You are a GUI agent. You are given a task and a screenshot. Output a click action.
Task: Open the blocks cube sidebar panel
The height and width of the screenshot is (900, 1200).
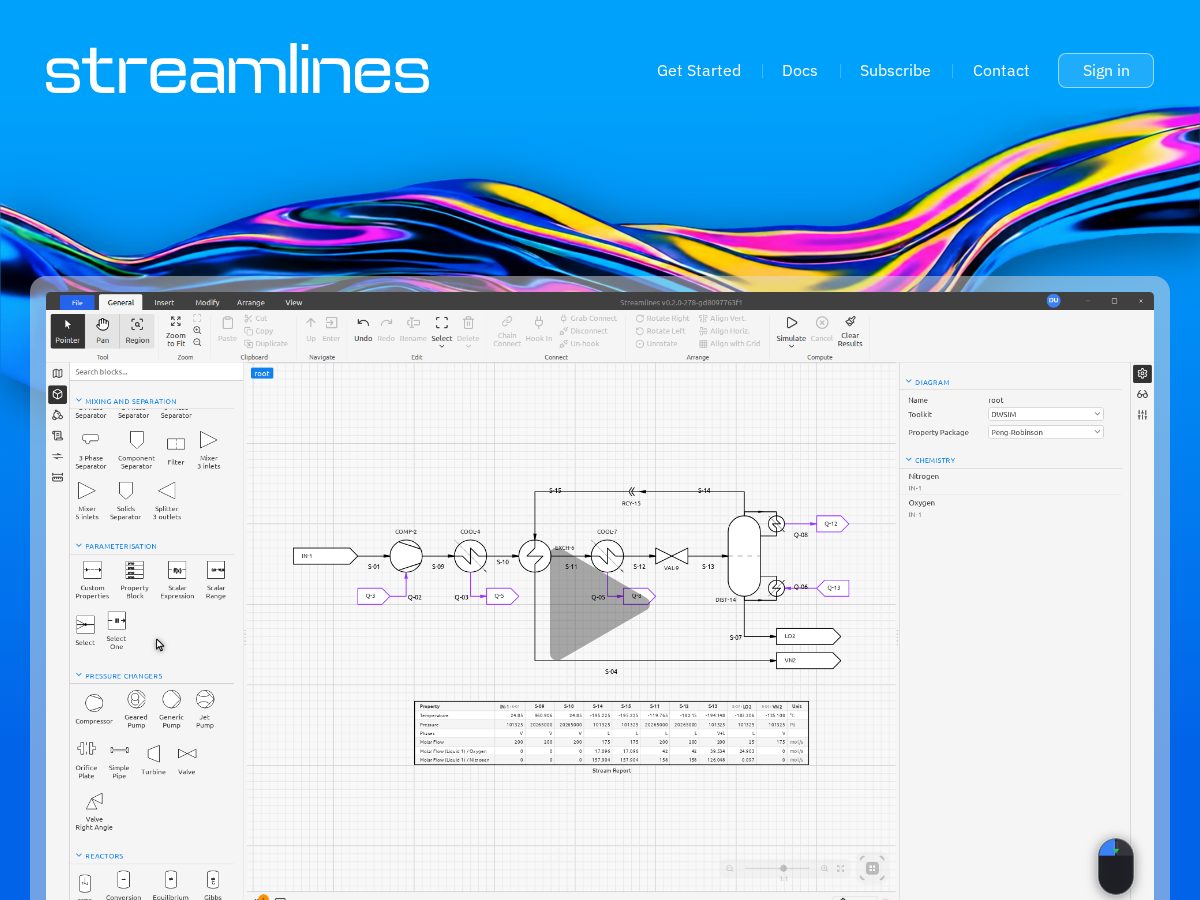click(x=58, y=394)
